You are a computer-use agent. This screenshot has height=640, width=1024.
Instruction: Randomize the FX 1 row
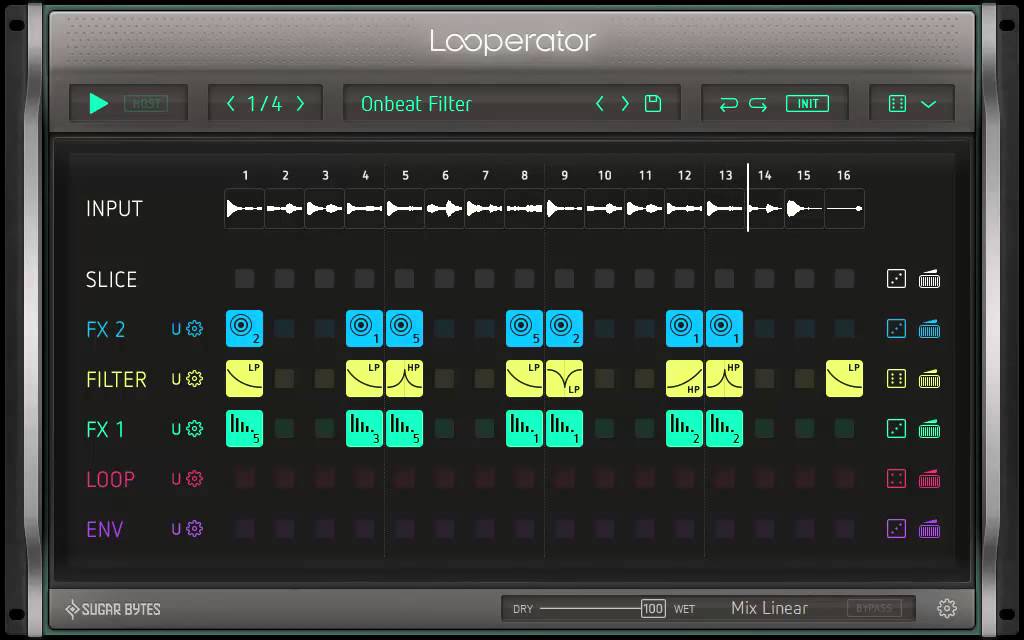pos(897,428)
